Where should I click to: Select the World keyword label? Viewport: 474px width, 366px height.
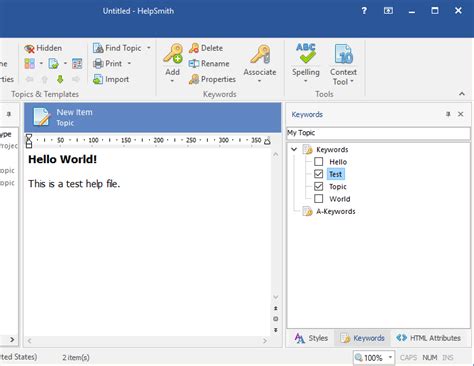point(340,199)
